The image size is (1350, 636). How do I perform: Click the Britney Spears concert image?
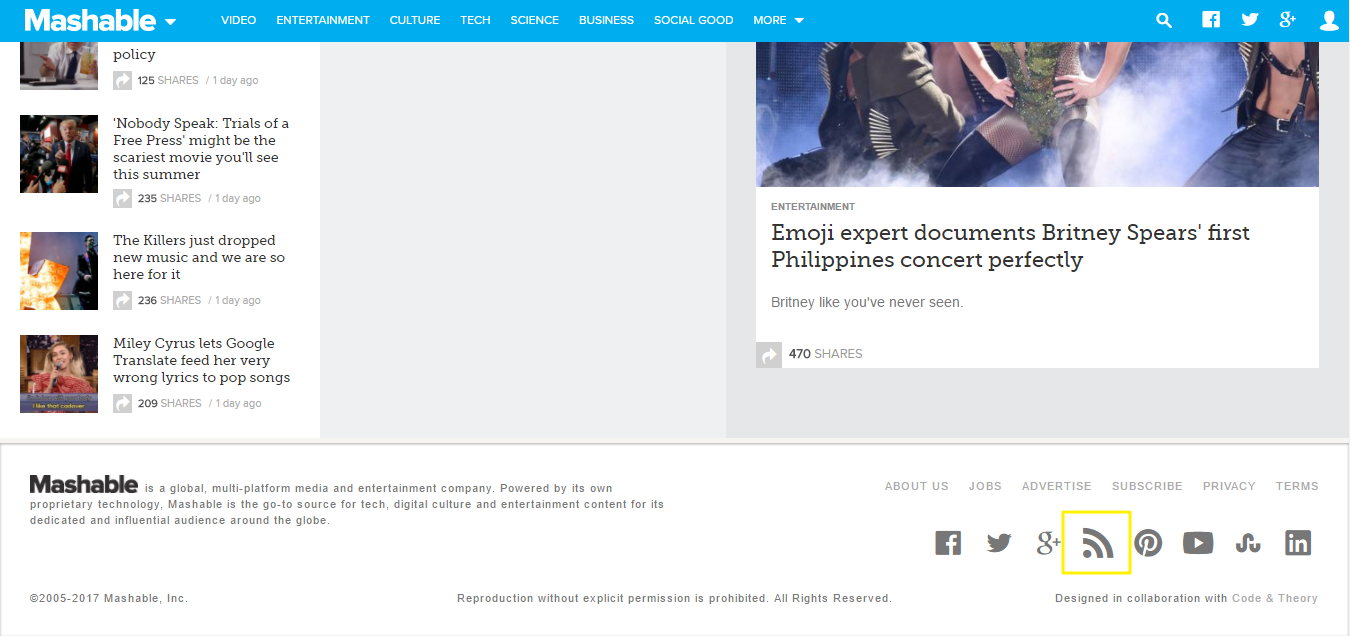coord(1037,114)
